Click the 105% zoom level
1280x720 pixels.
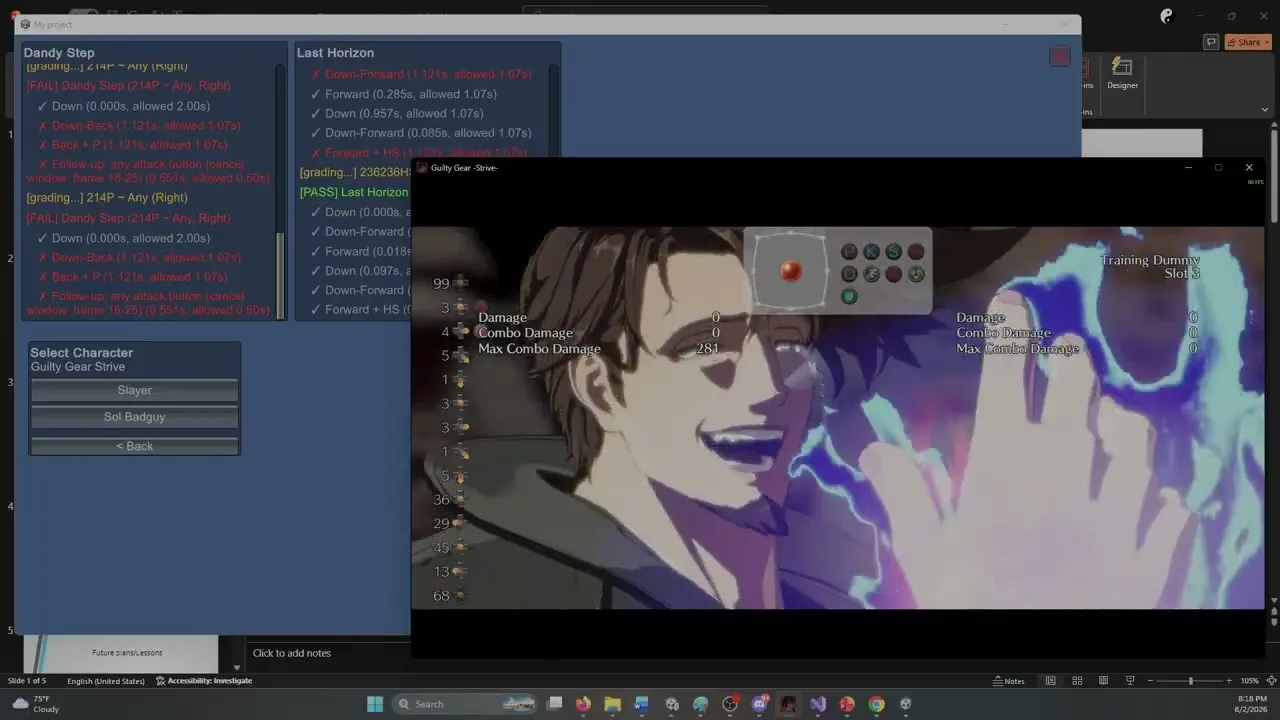click(1249, 681)
